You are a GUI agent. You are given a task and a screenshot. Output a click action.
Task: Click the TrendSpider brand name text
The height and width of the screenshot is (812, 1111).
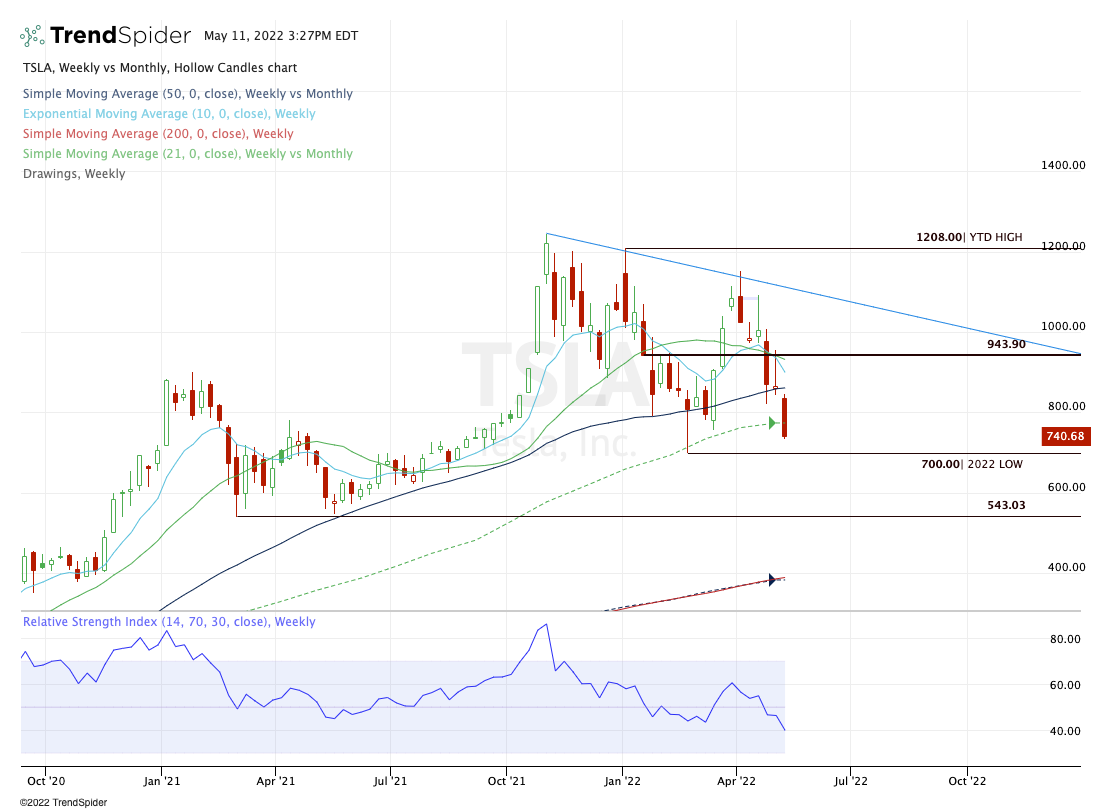[120, 35]
